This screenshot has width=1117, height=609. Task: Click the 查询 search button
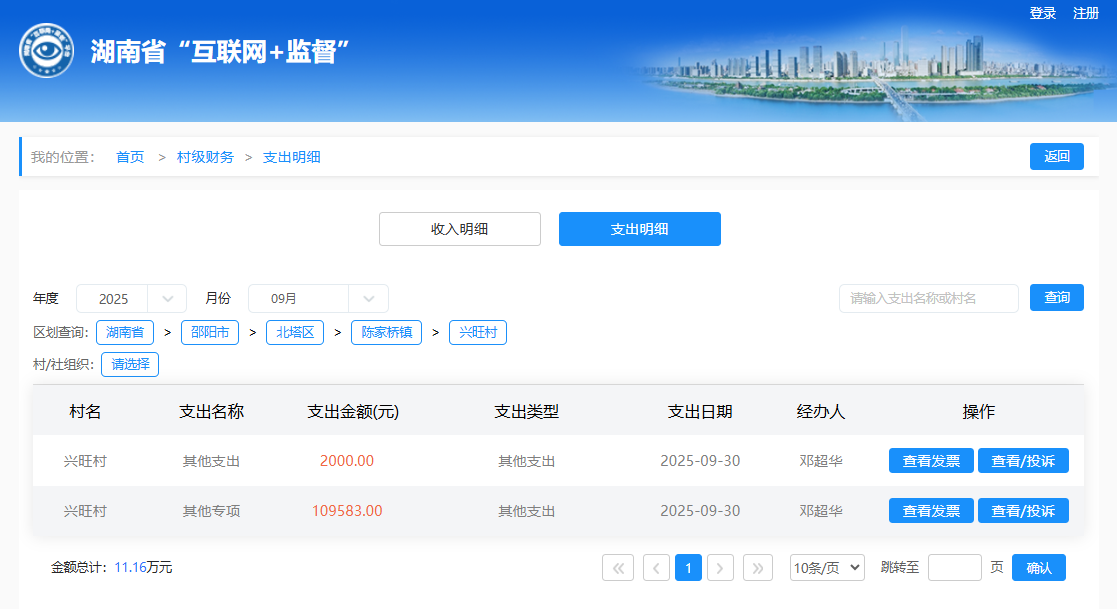[1056, 298]
